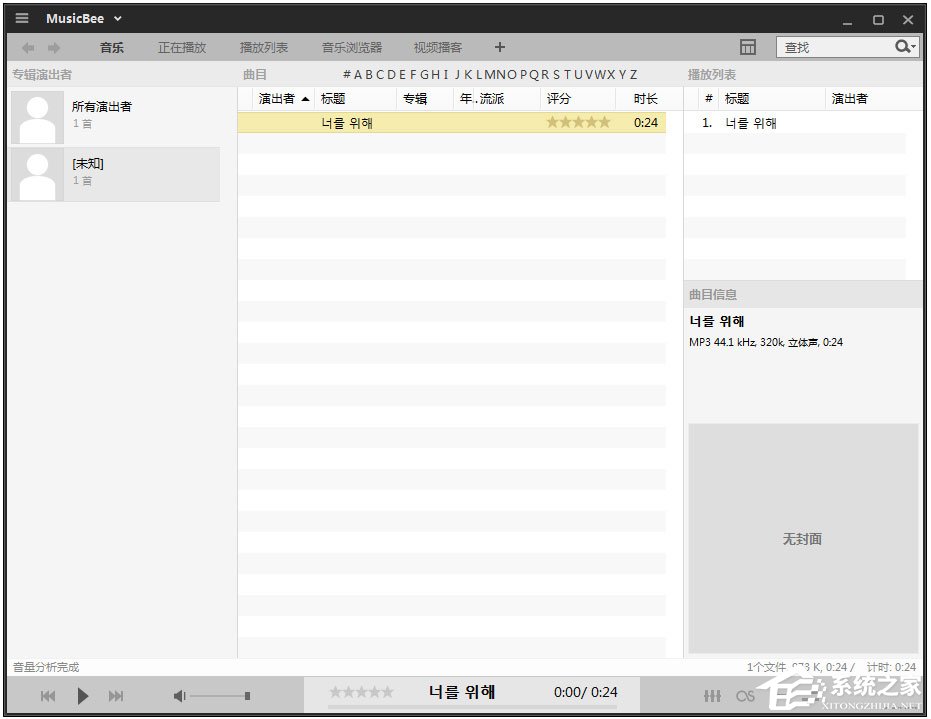Click the equalizer icon in the player bar
Screen dimensions: 931x719
pos(712,695)
